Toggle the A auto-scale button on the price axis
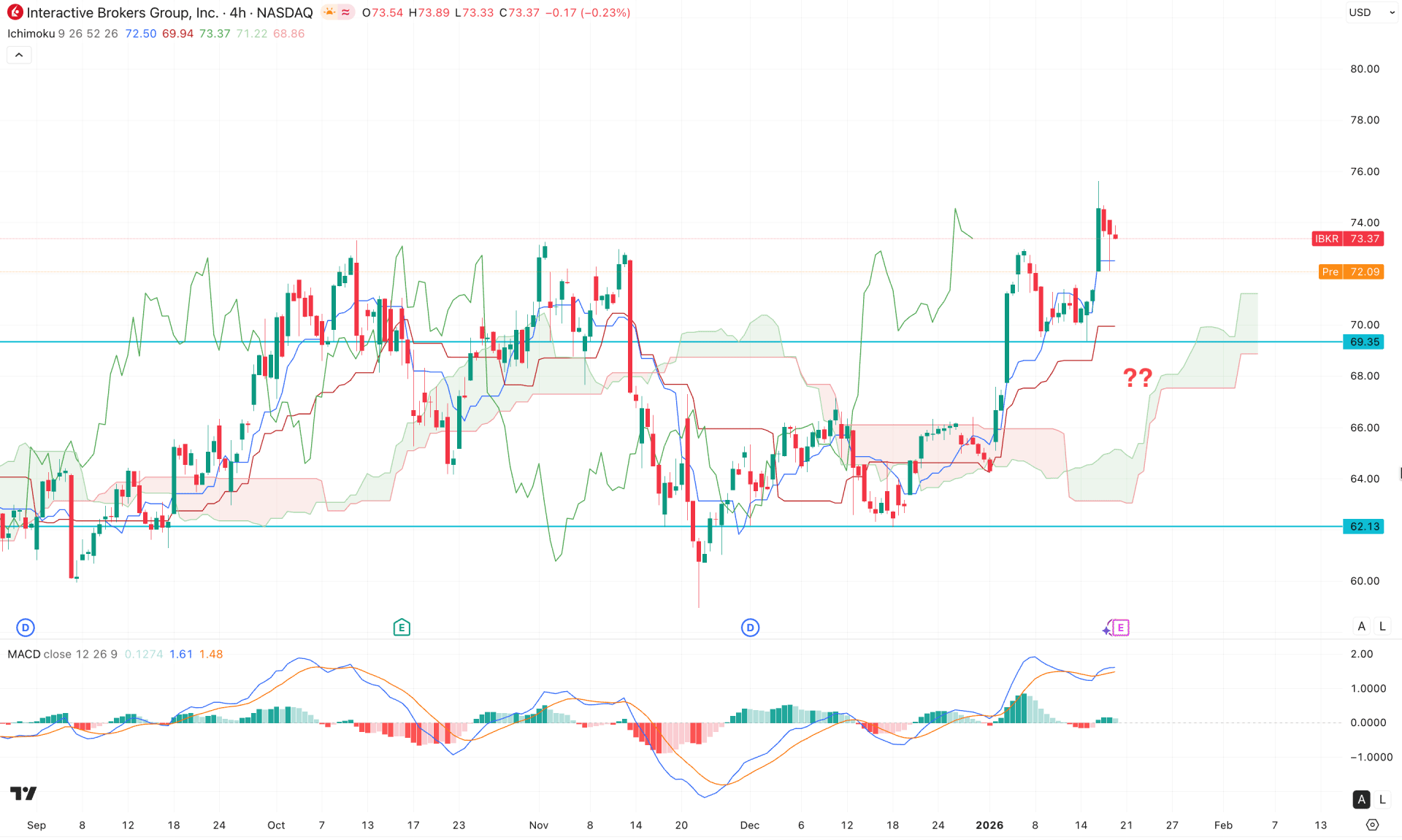Screen dimensions: 1402x840 (x=1361, y=626)
